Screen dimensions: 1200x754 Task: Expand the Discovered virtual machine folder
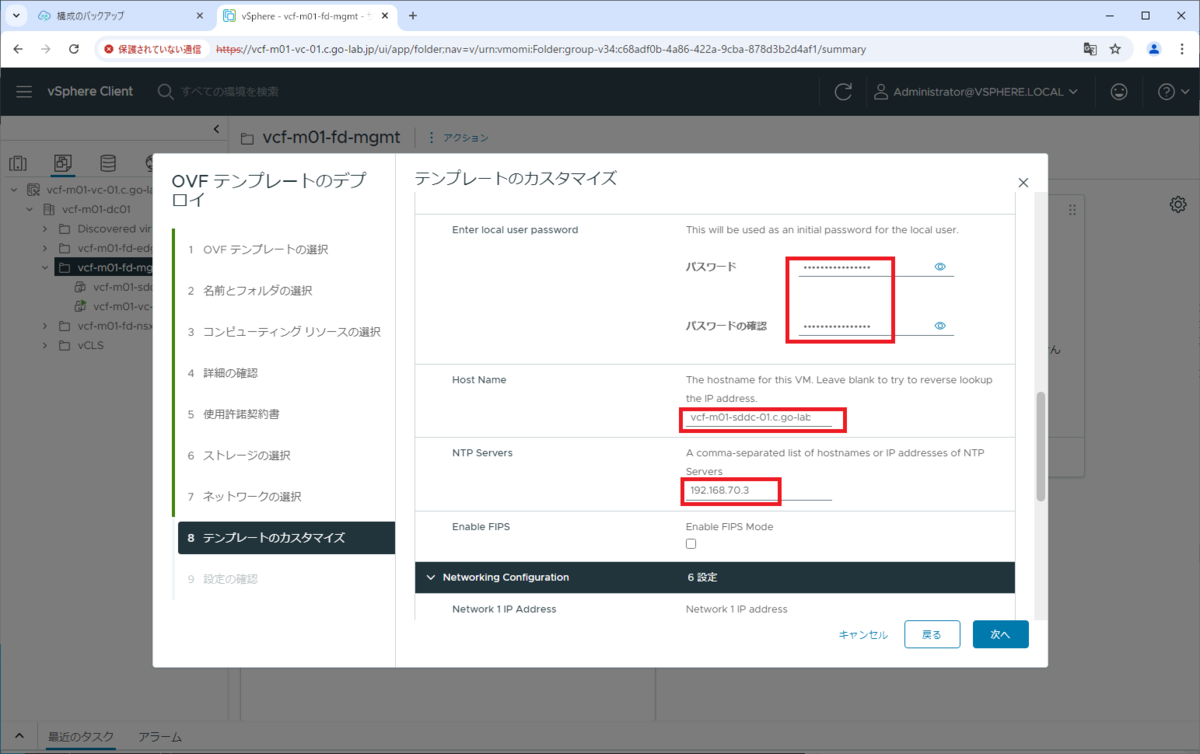click(x=45, y=229)
